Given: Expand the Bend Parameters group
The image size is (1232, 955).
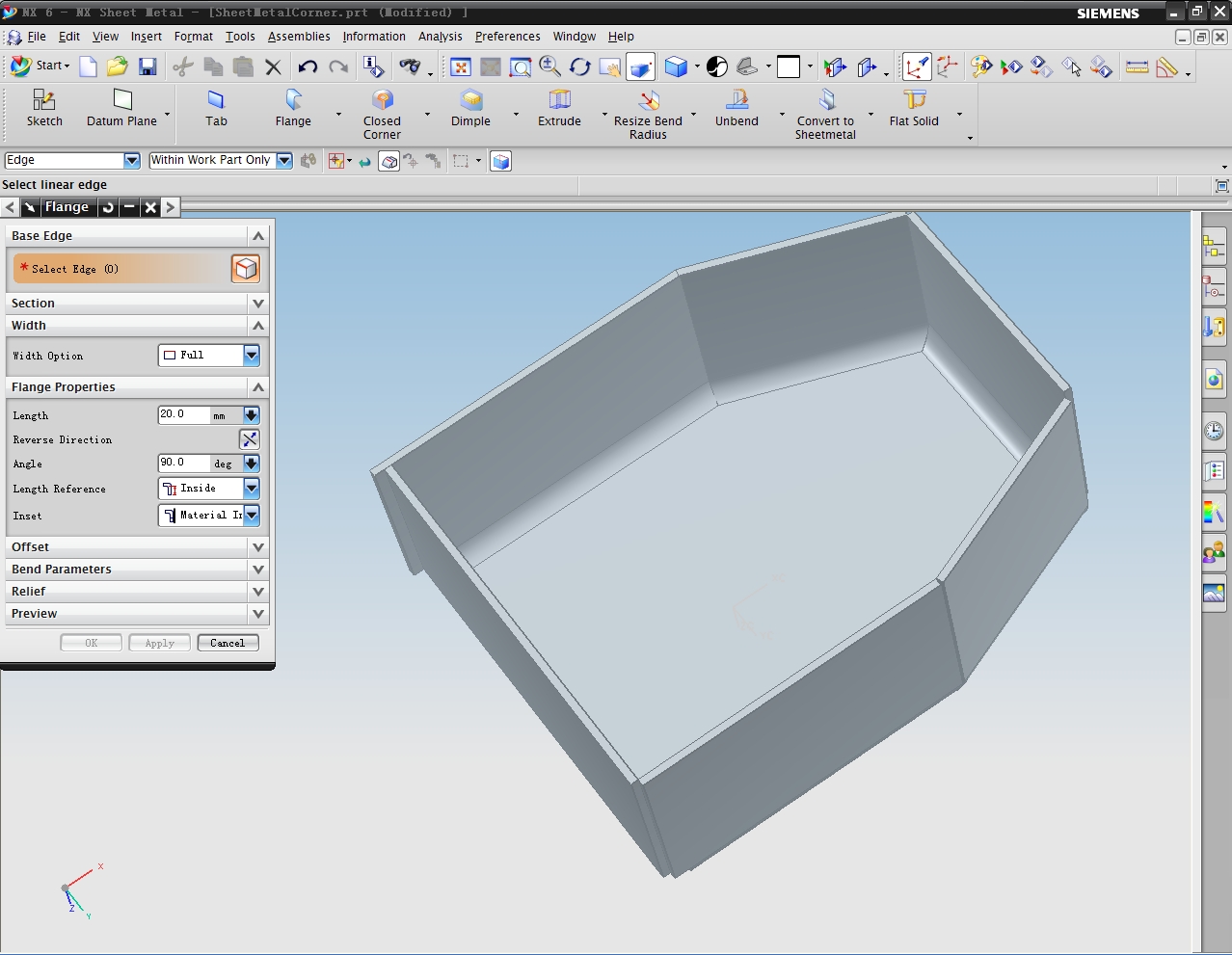Looking at the screenshot, I should point(258,570).
